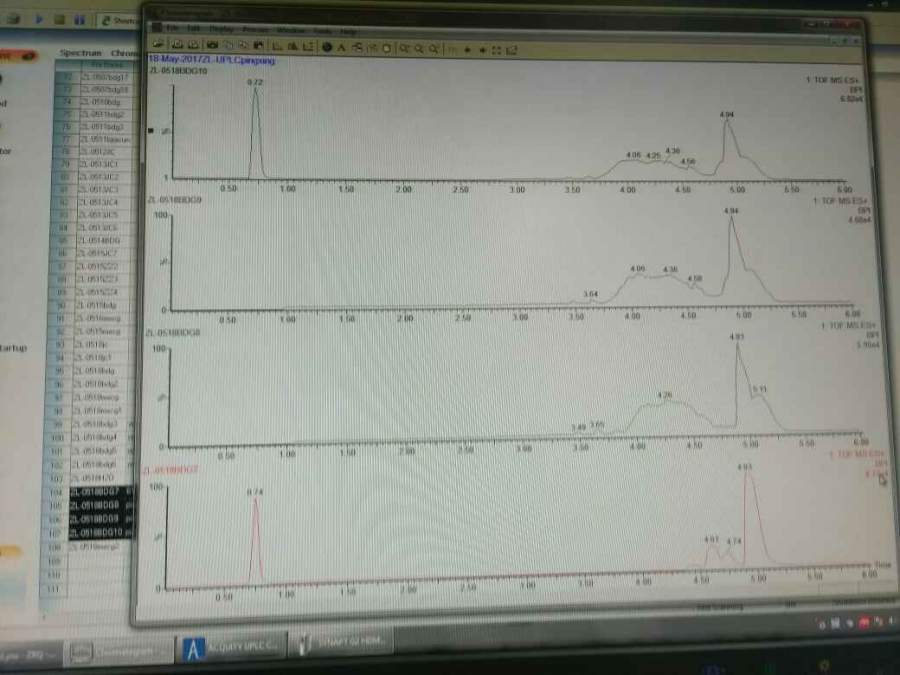
Task: Click the expand-arrows icon near toolbar end
Action: (496, 51)
